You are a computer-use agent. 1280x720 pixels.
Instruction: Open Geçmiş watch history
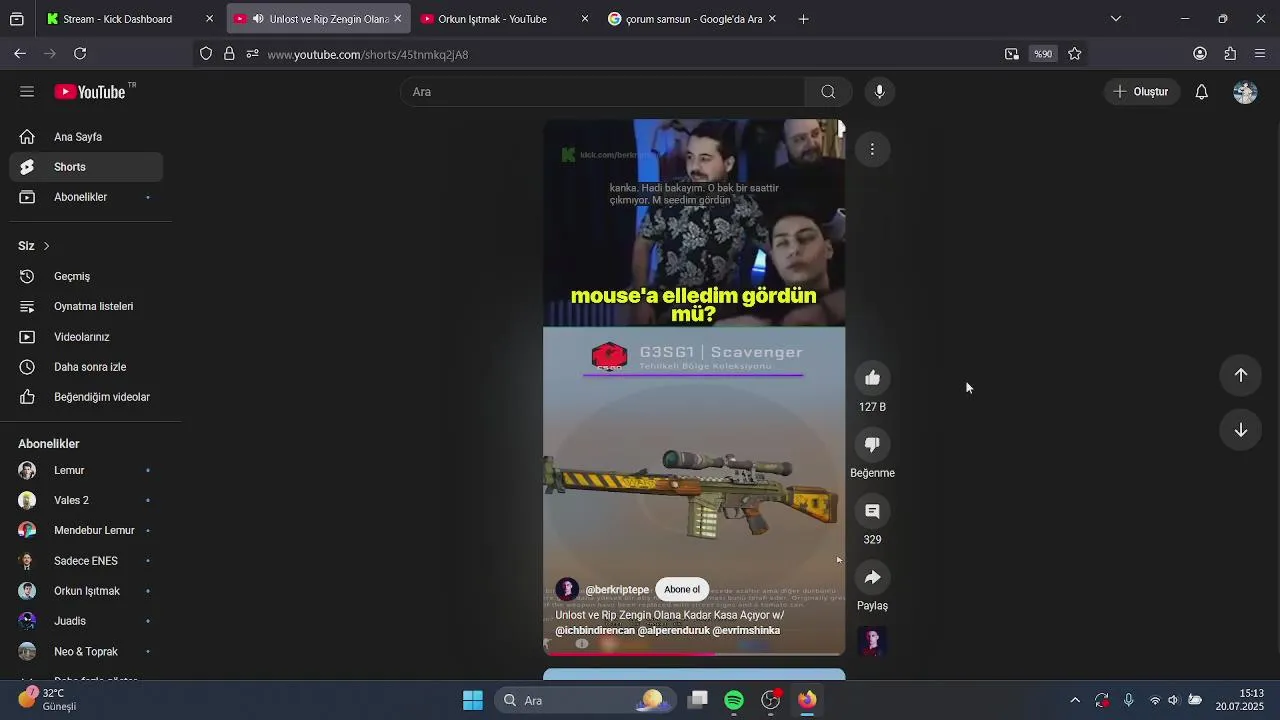coord(86,276)
